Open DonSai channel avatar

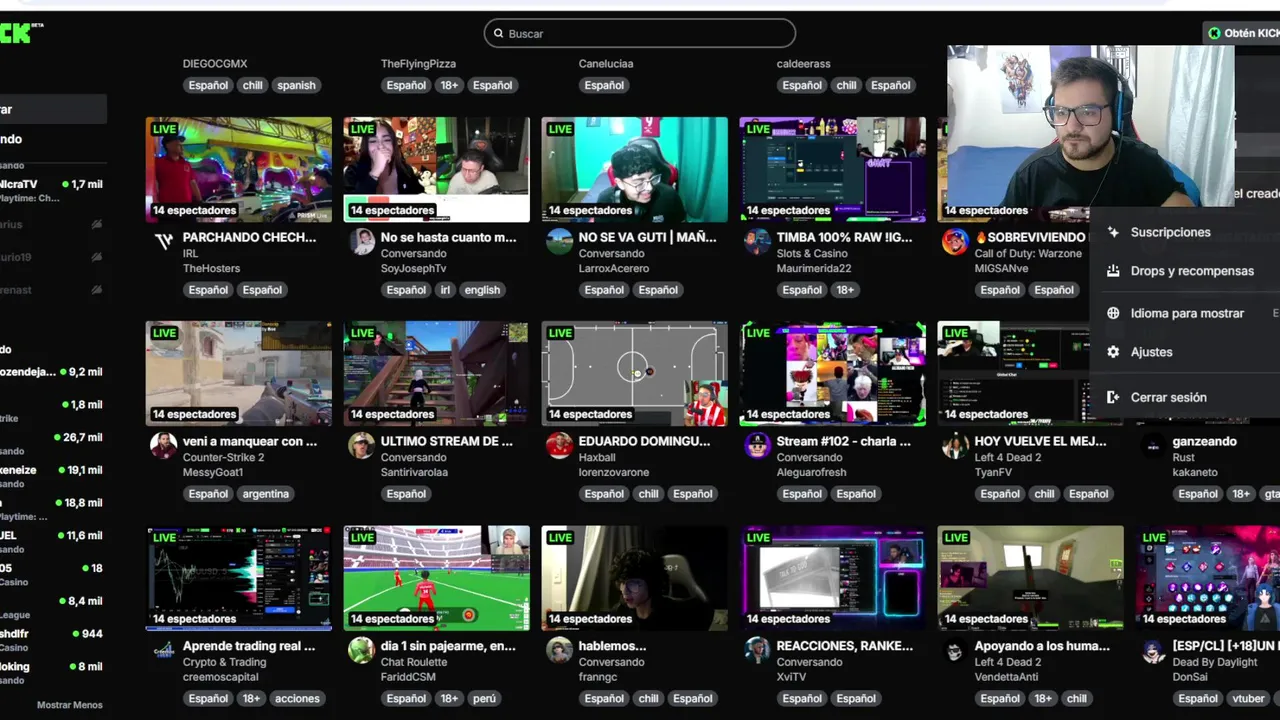1154,651
